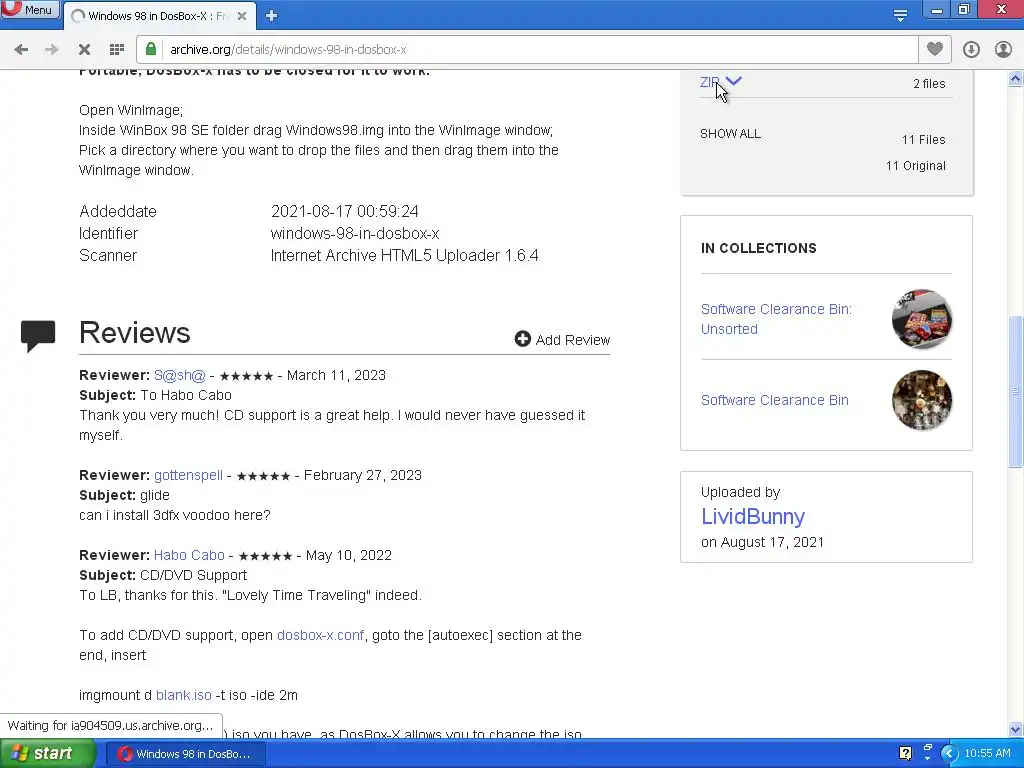1024x768 pixels.
Task: Open Software Clearance Bin: Unsorted collection
Action: tap(776, 319)
